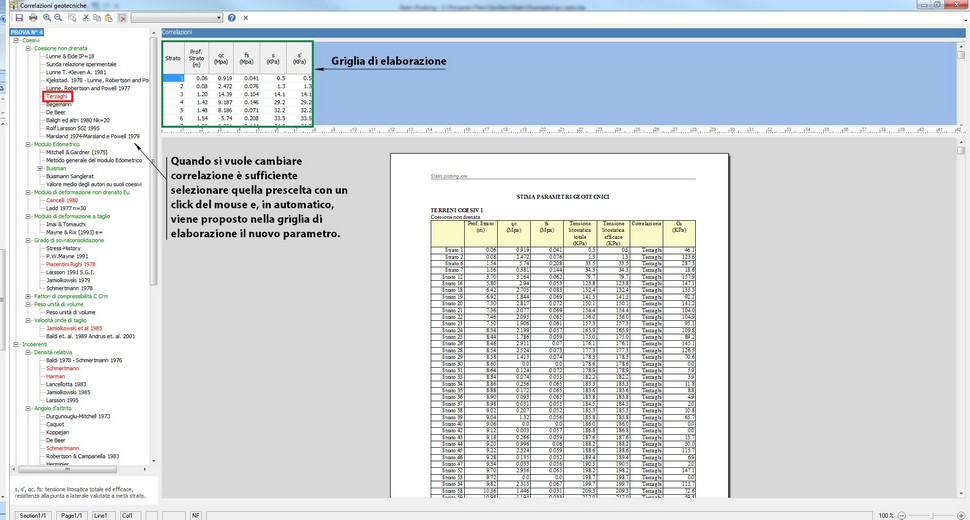The image size is (970, 520).
Task: Expand Fattori di compressibilità C Crm node
Action: pos(28,296)
